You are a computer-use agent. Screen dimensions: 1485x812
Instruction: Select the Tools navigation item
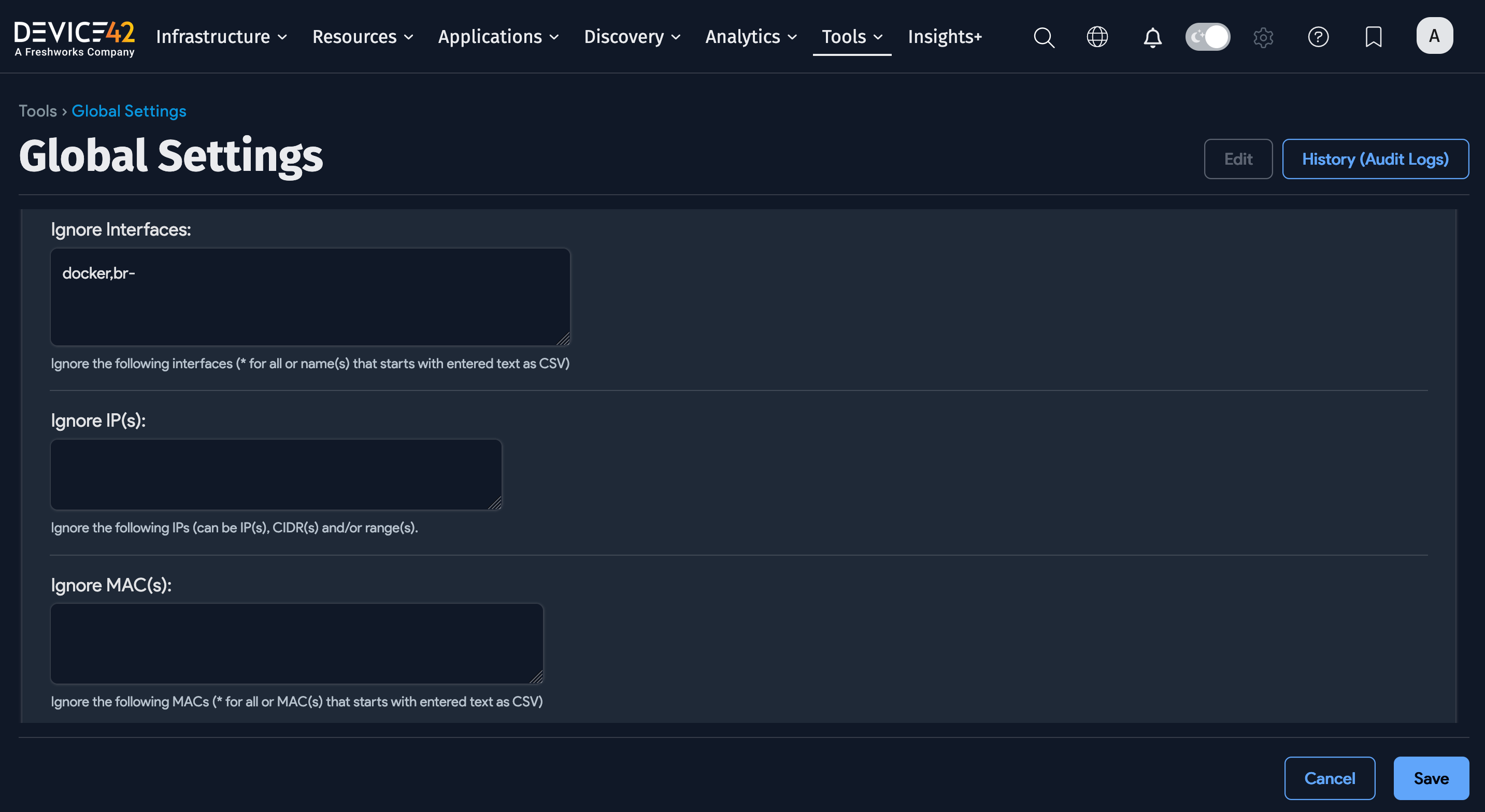[851, 37]
